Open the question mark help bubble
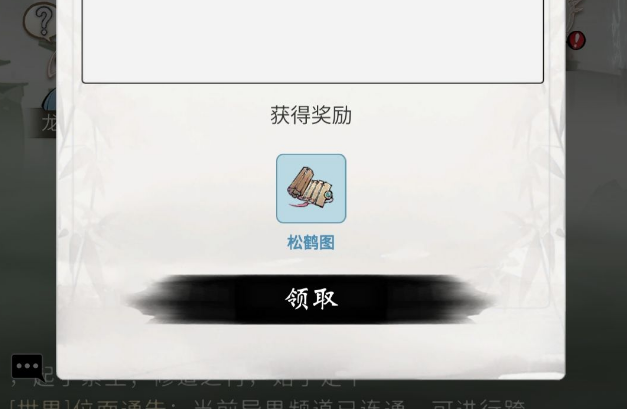627x409 pixels. (40, 21)
